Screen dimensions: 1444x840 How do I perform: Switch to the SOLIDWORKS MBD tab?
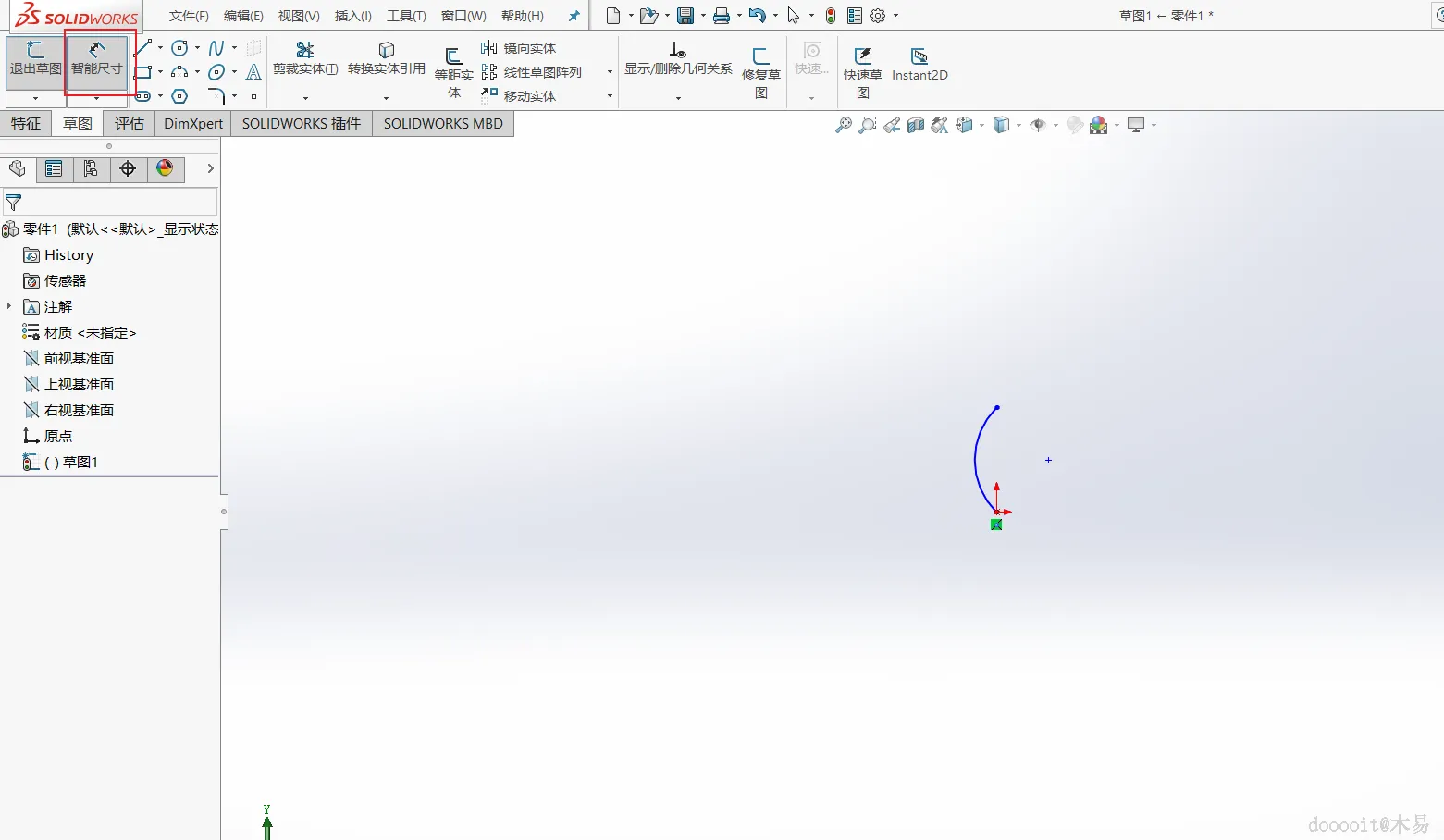point(443,123)
